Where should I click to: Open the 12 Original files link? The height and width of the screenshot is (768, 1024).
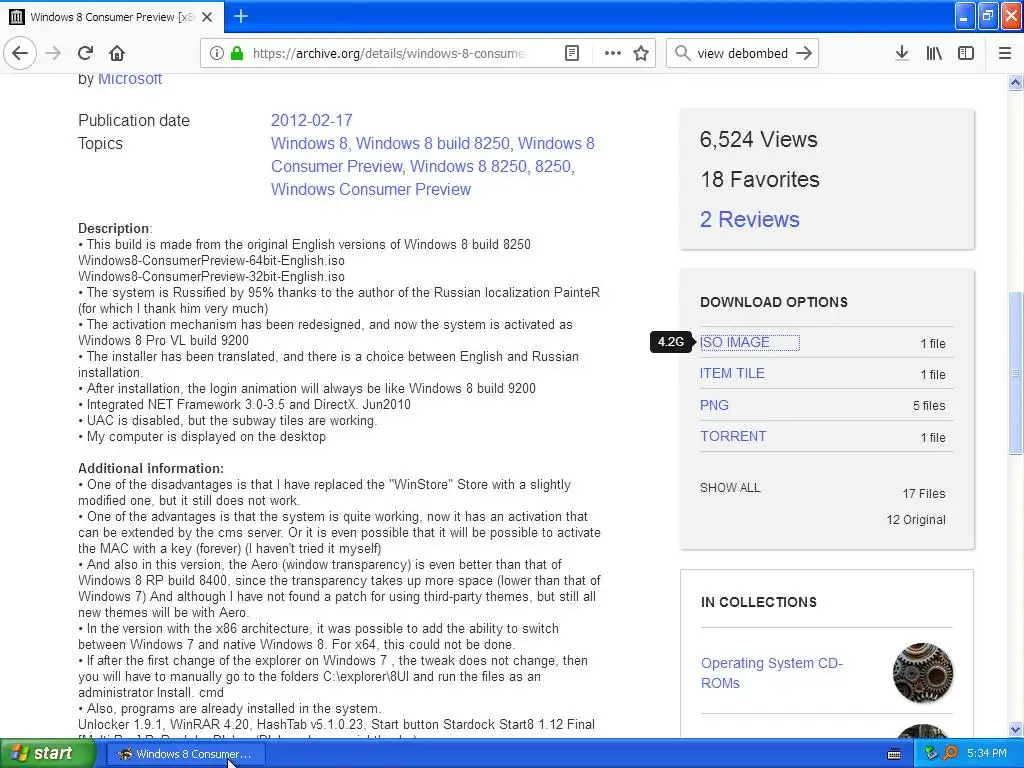pos(916,520)
